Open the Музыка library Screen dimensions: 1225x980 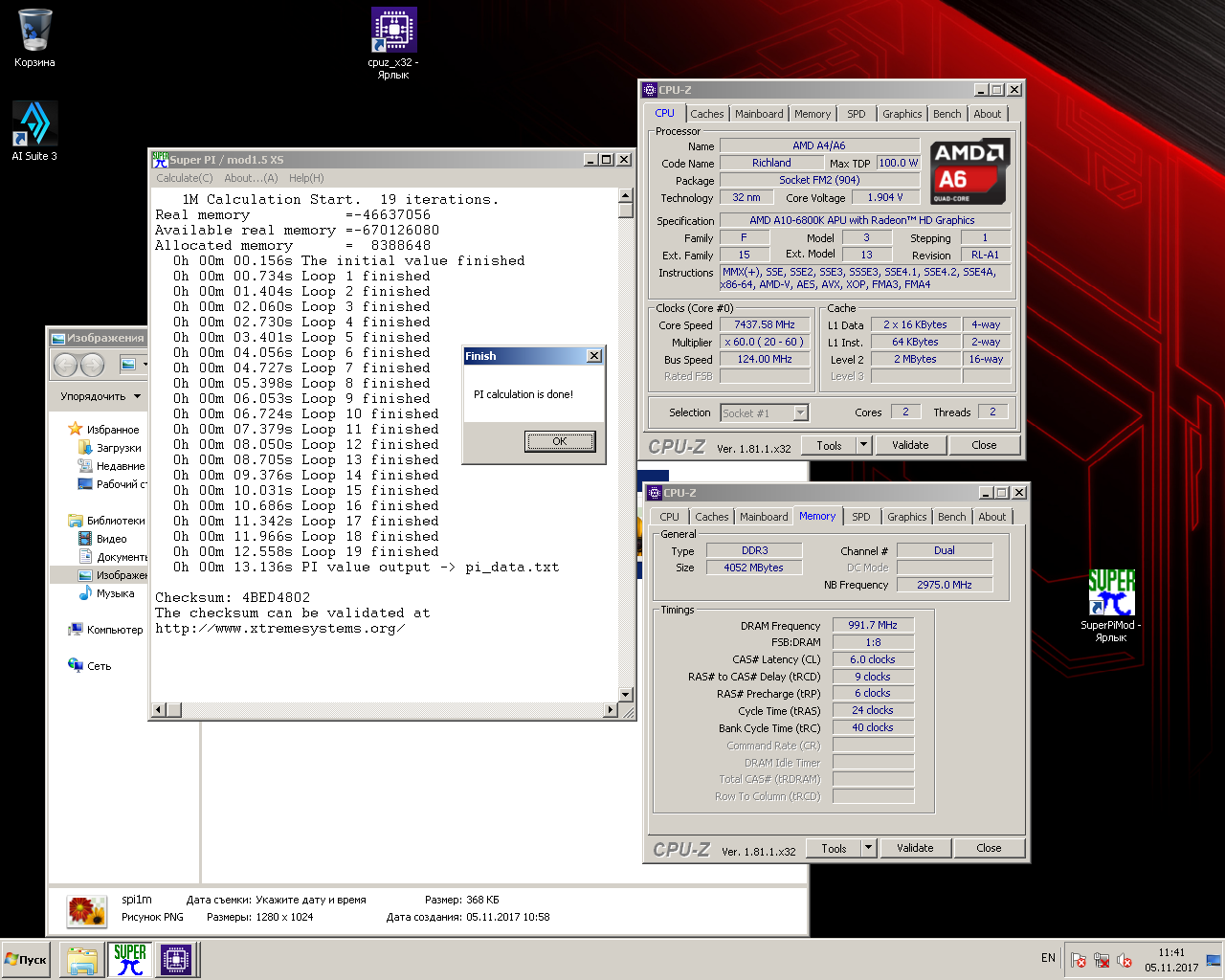pos(107,593)
